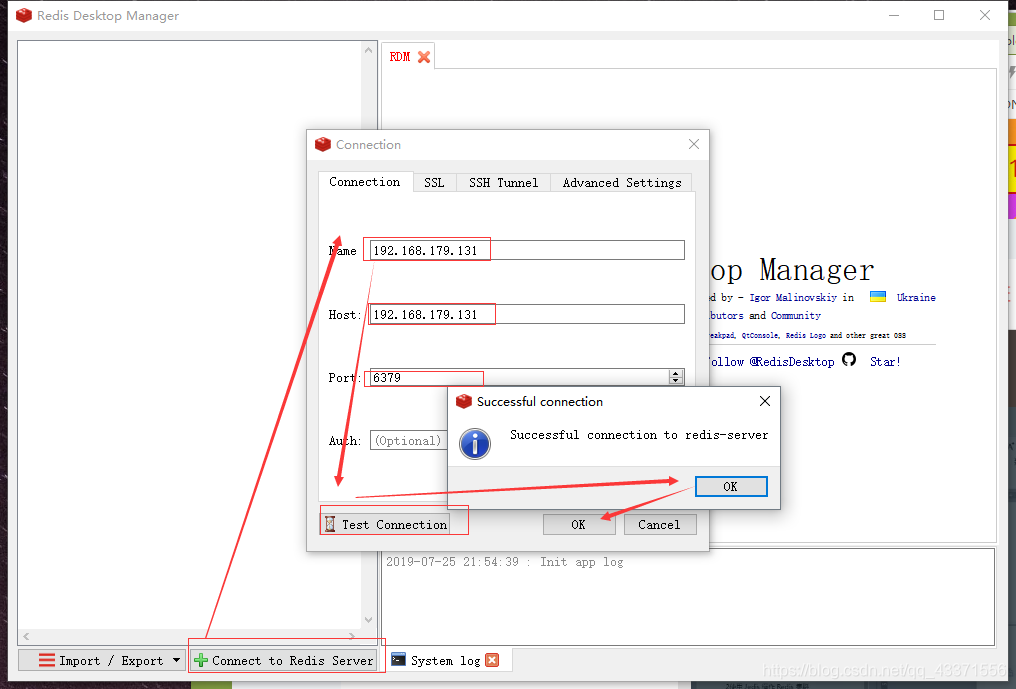
Task: Select the System log tab
Action: click(445, 660)
